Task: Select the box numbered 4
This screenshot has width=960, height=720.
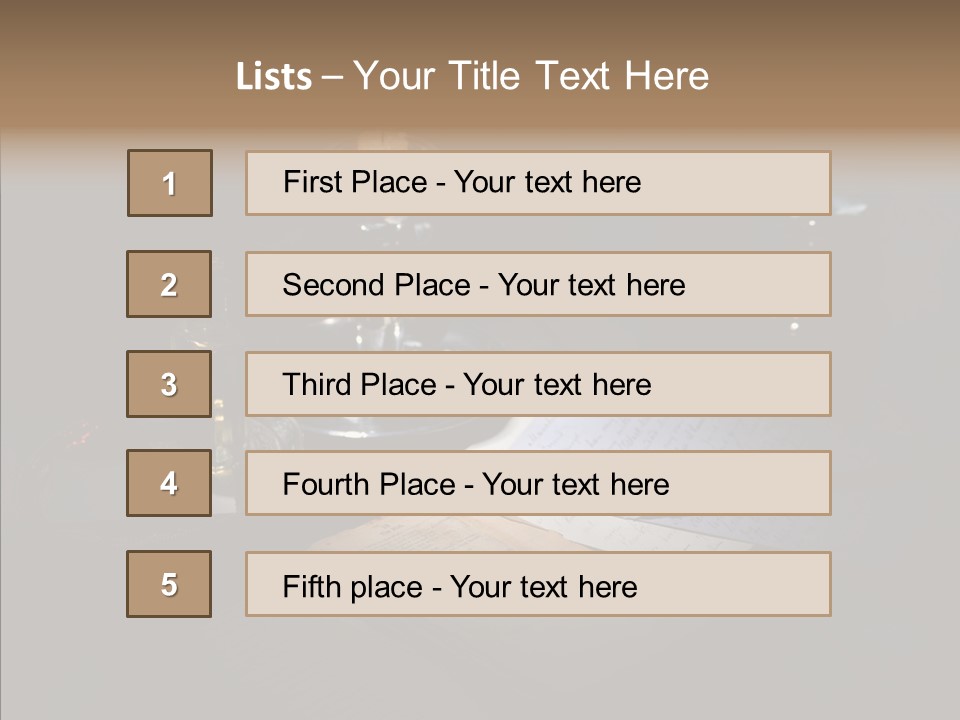Action: coord(169,483)
